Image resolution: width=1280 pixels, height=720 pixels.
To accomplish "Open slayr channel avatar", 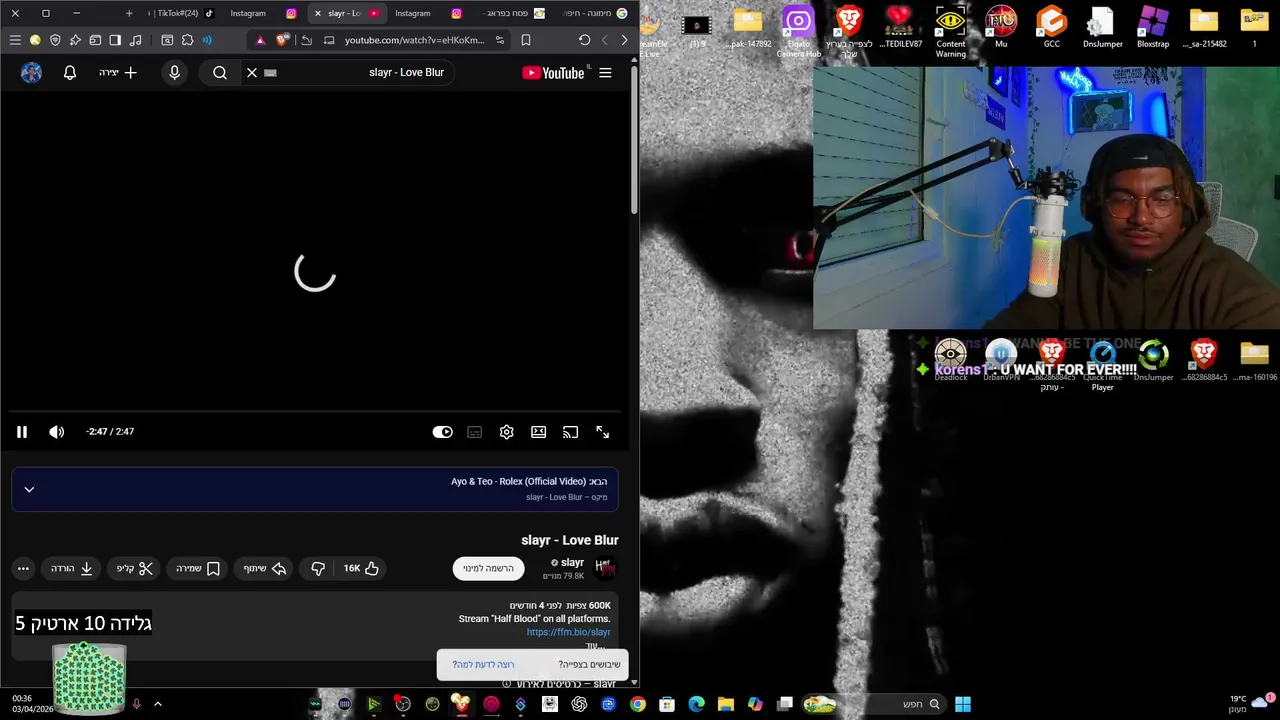I will (605, 567).
